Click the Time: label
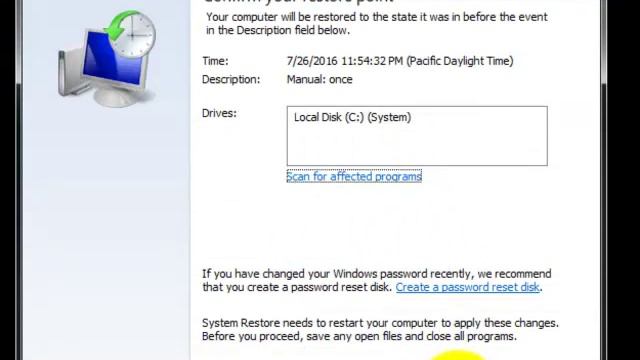 pyautogui.click(x=215, y=61)
